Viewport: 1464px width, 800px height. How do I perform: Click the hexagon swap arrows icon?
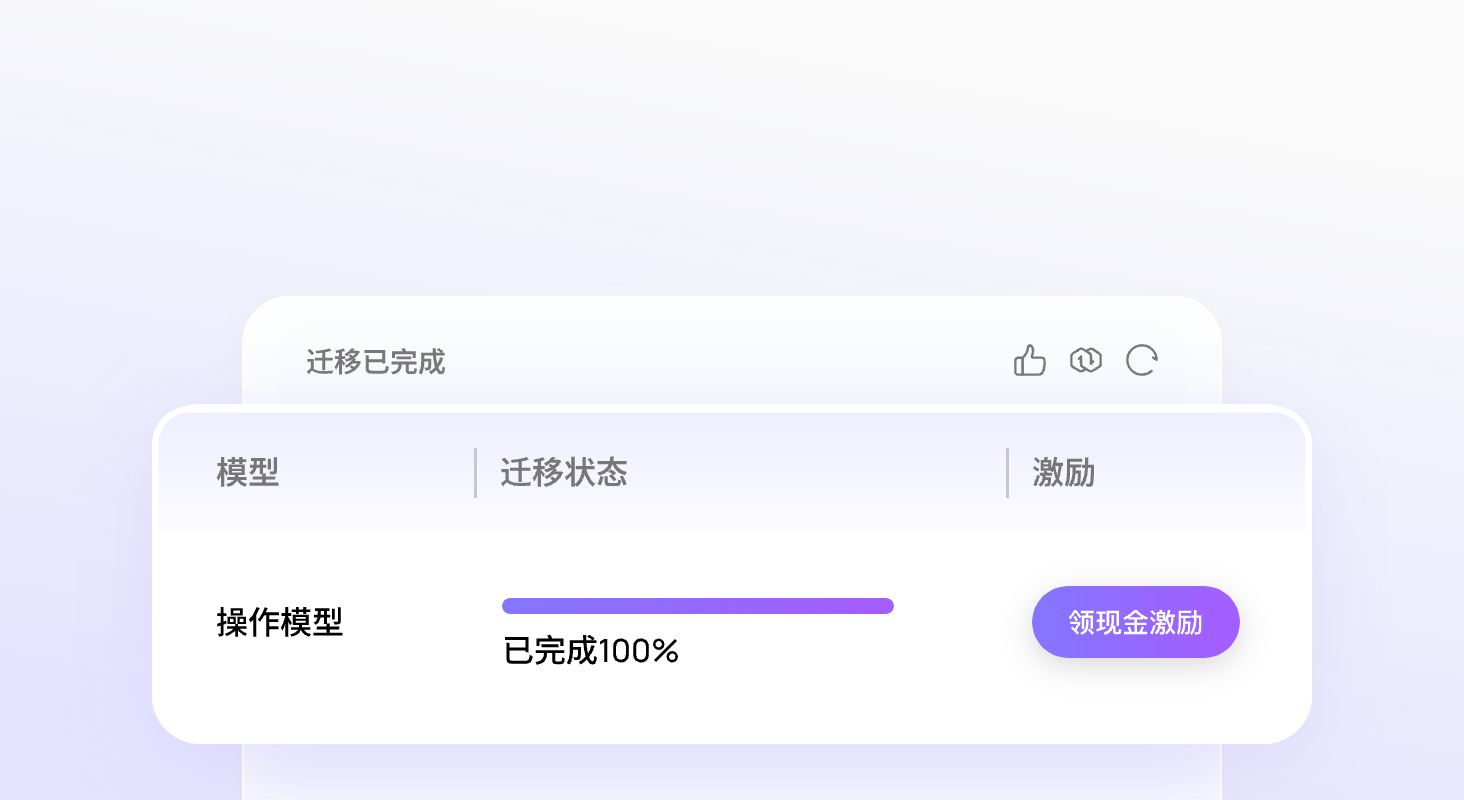tap(1086, 360)
